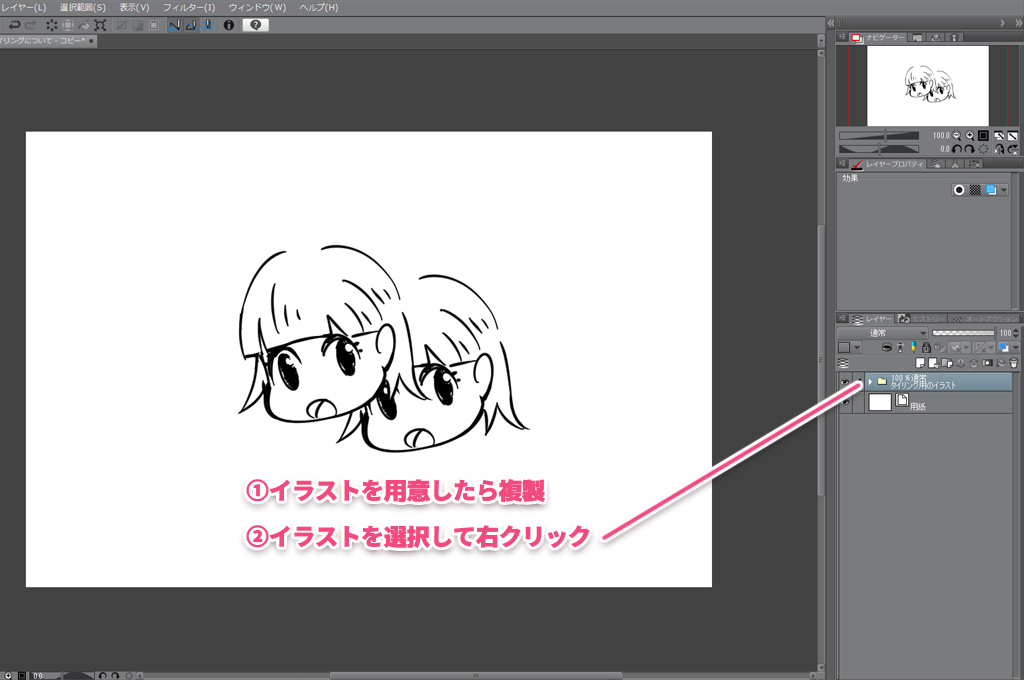Click the black info circle in command bar
1024x680 pixels.
tap(228, 25)
